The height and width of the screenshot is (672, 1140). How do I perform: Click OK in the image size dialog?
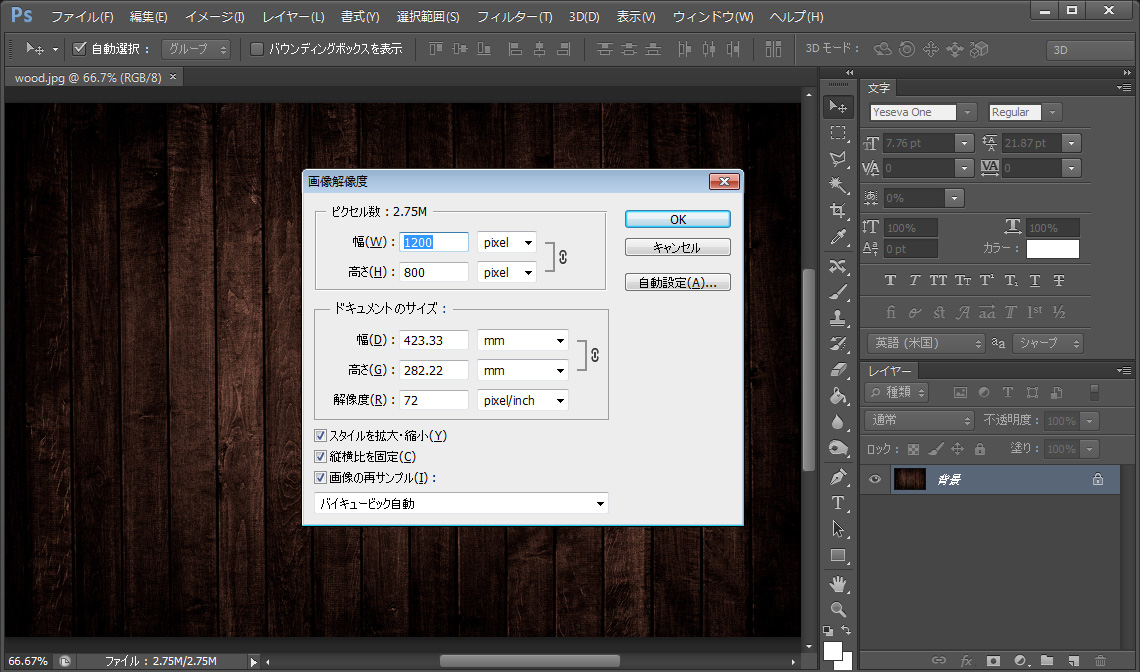pyautogui.click(x=677, y=219)
